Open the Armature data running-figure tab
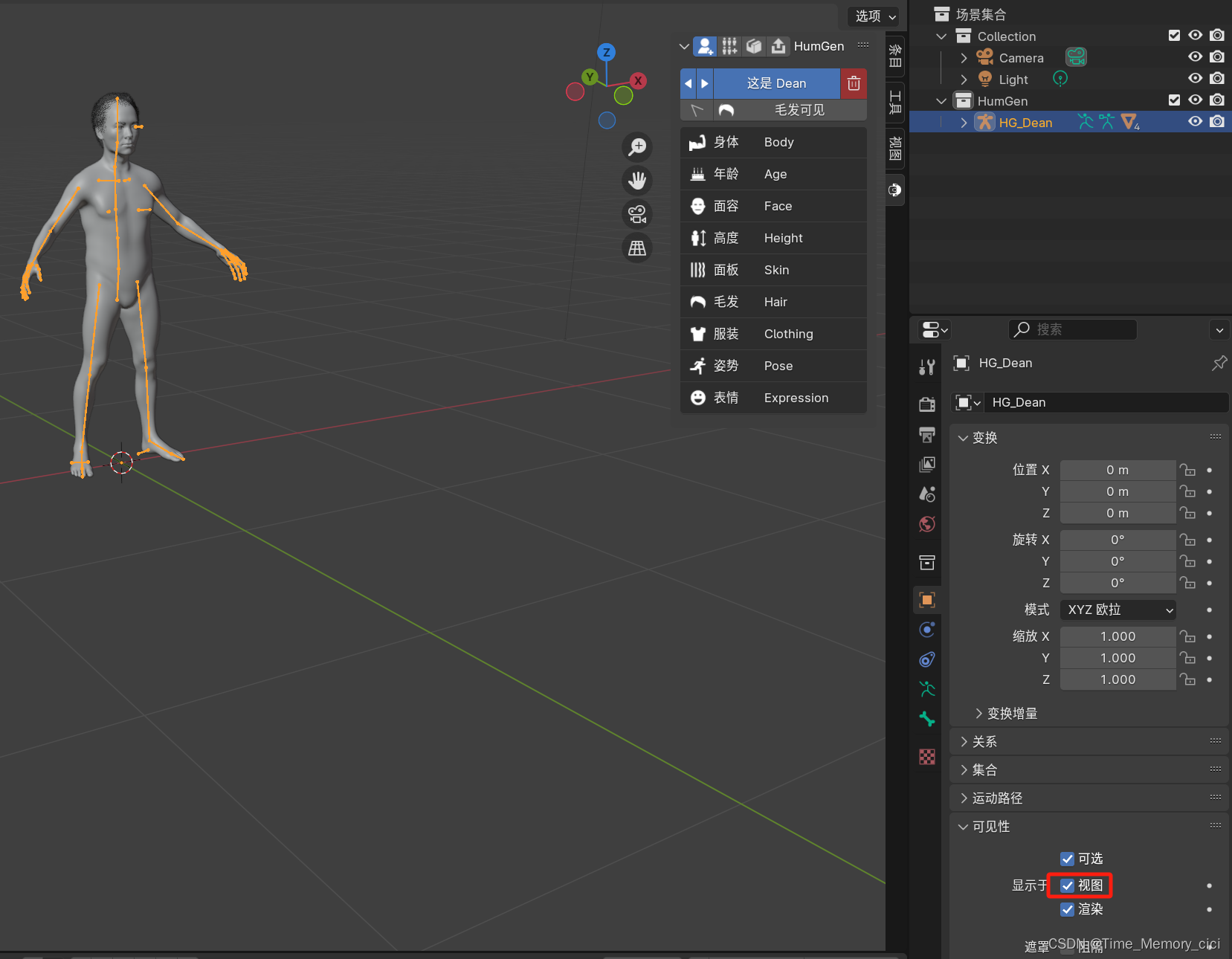This screenshot has height=959, width=1232. pos(927,689)
